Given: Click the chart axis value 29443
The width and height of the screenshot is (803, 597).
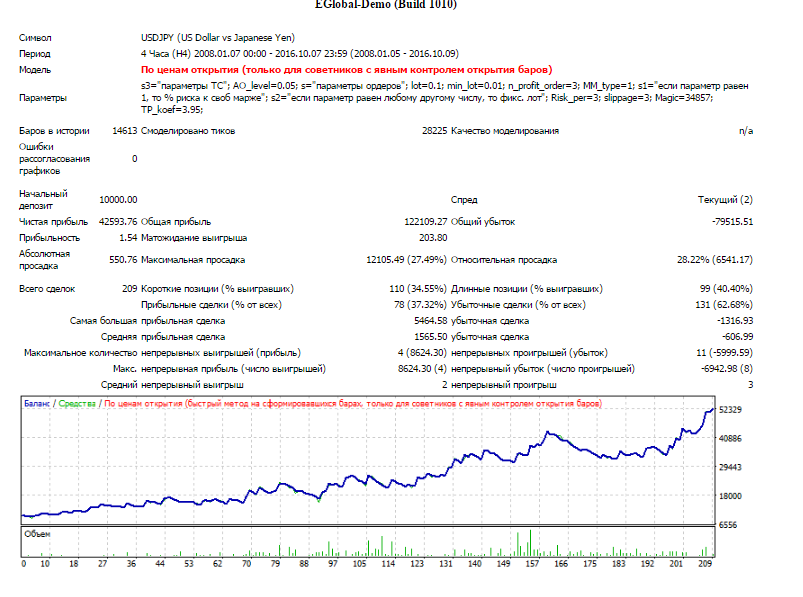Looking at the screenshot, I should tap(730, 467).
